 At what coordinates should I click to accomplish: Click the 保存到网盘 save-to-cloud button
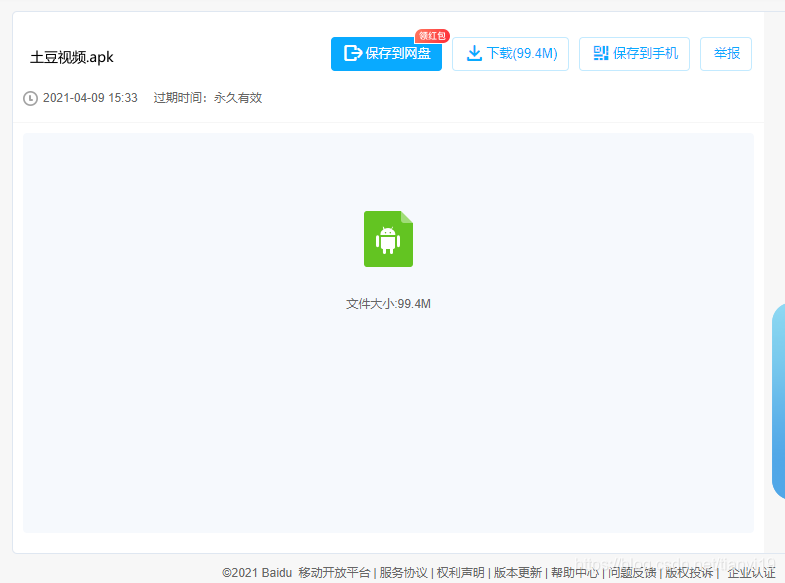pyautogui.click(x=386, y=54)
